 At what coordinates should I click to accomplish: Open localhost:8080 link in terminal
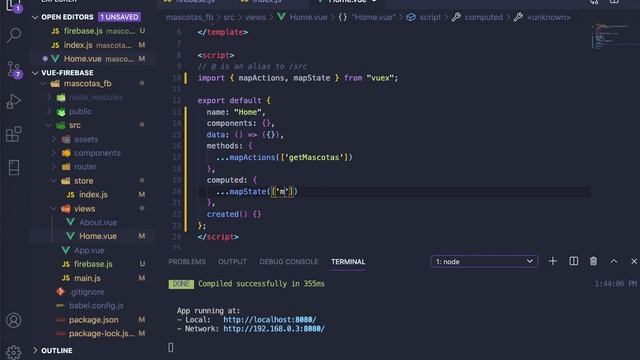[x=269, y=320]
